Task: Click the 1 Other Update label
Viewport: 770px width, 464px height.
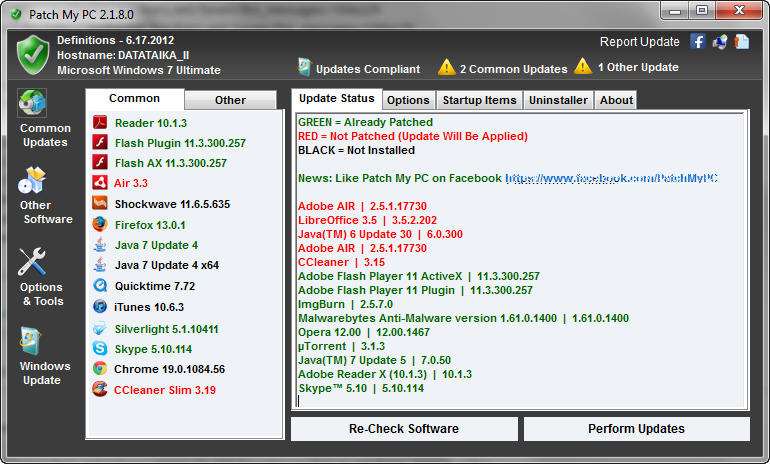Action: click(x=638, y=67)
